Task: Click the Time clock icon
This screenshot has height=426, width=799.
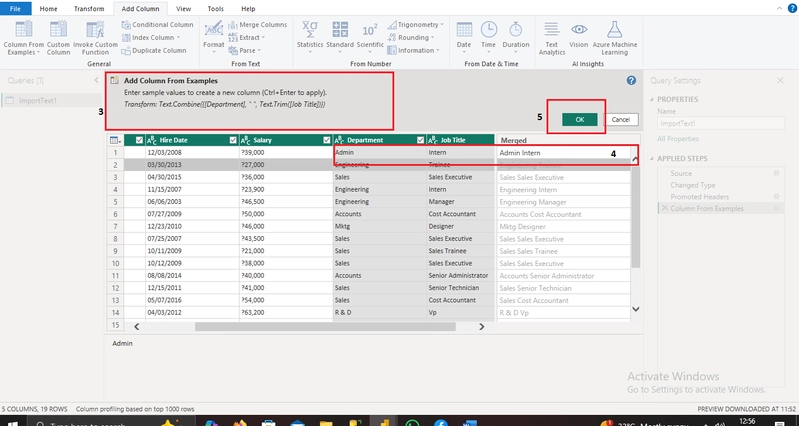Action: click(489, 30)
